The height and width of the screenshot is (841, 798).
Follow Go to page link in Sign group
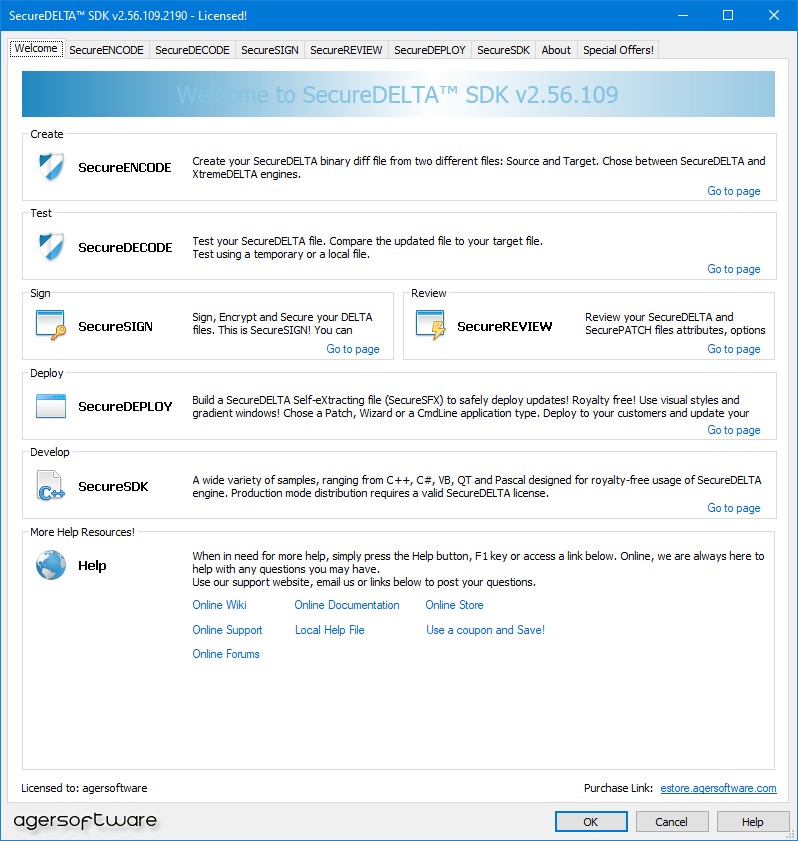click(x=353, y=349)
